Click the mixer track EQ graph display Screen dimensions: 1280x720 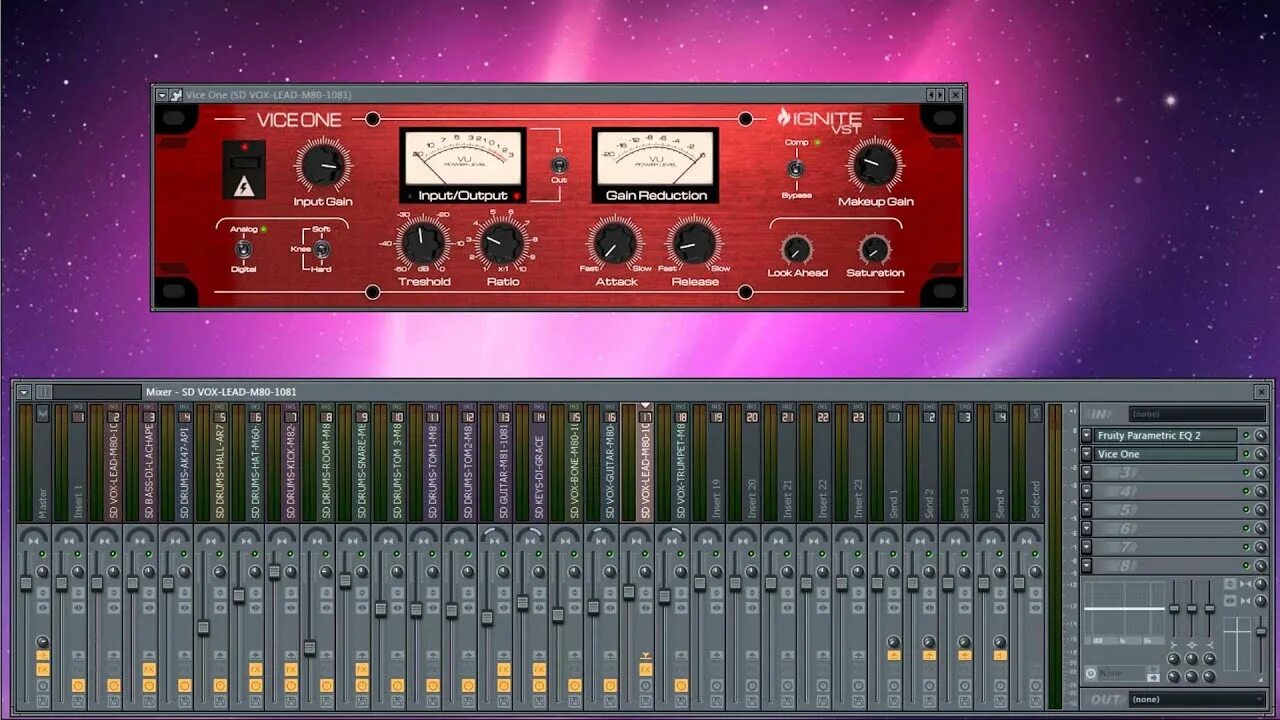pos(1124,613)
